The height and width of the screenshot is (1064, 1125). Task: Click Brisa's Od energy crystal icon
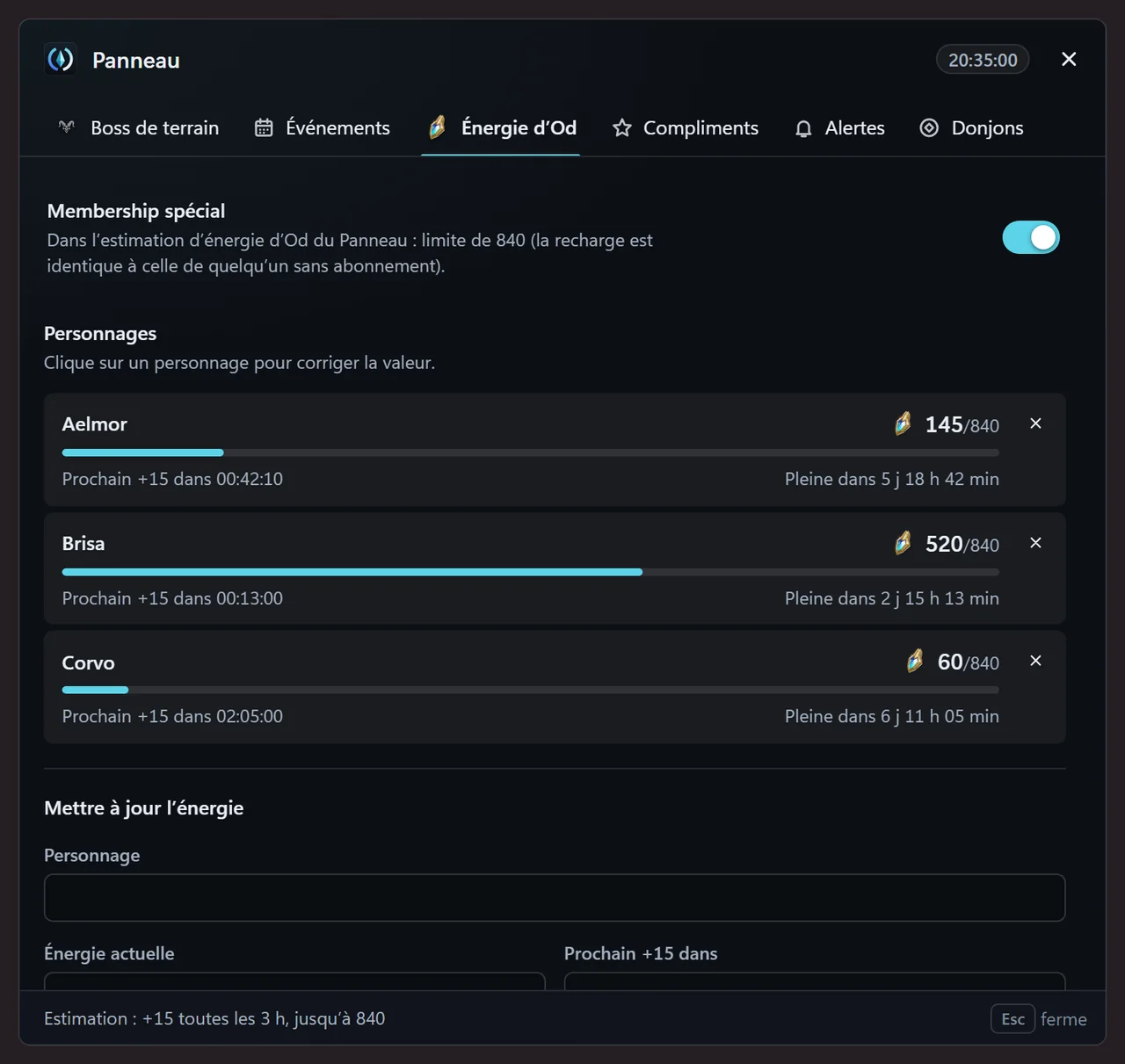[x=903, y=544]
